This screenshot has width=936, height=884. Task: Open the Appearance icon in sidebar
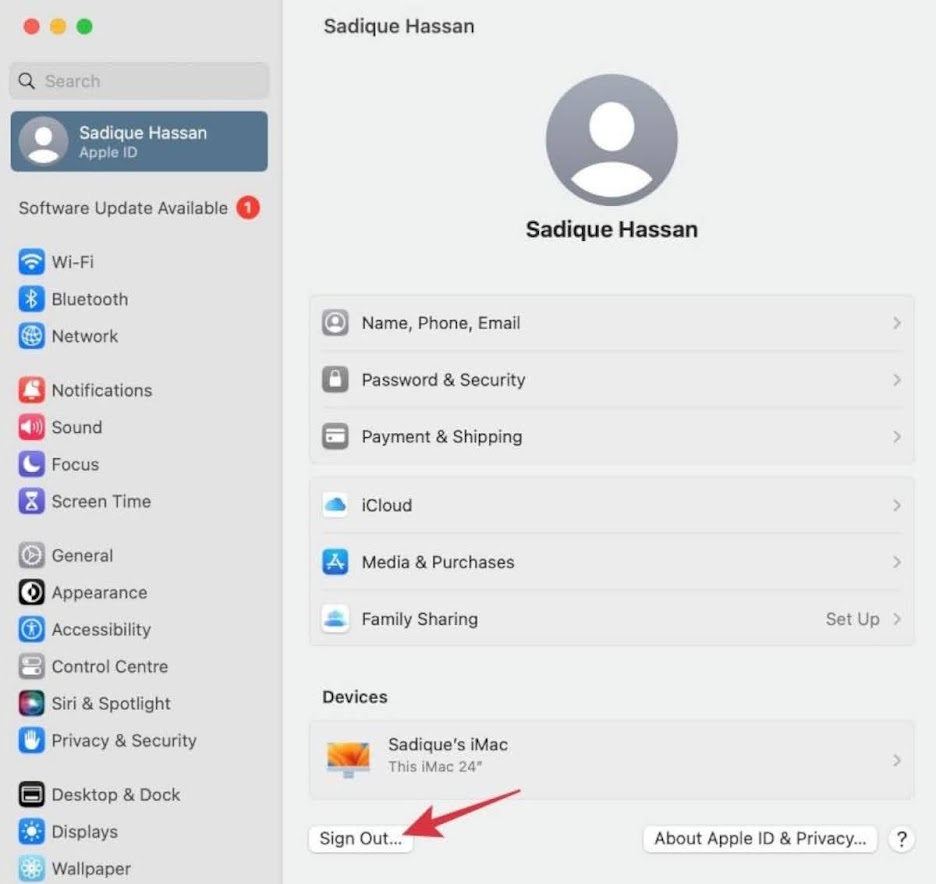(x=31, y=592)
